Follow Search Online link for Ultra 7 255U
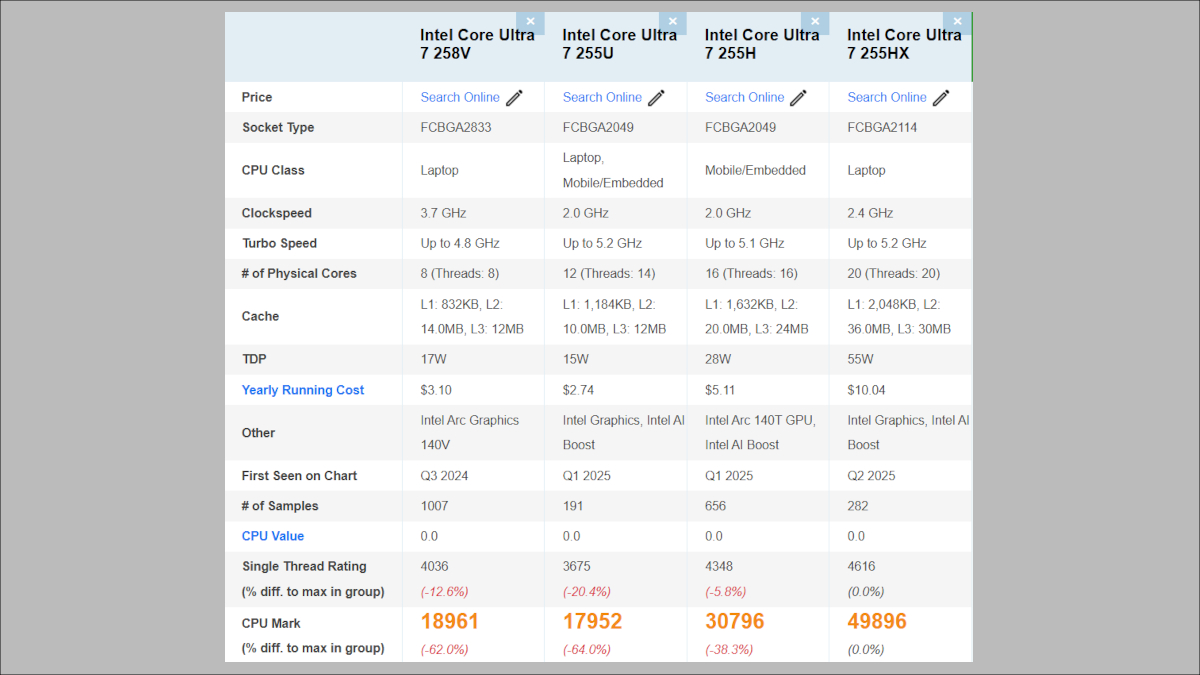Image resolution: width=1200 pixels, height=675 pixels. [x=602, y=98]
